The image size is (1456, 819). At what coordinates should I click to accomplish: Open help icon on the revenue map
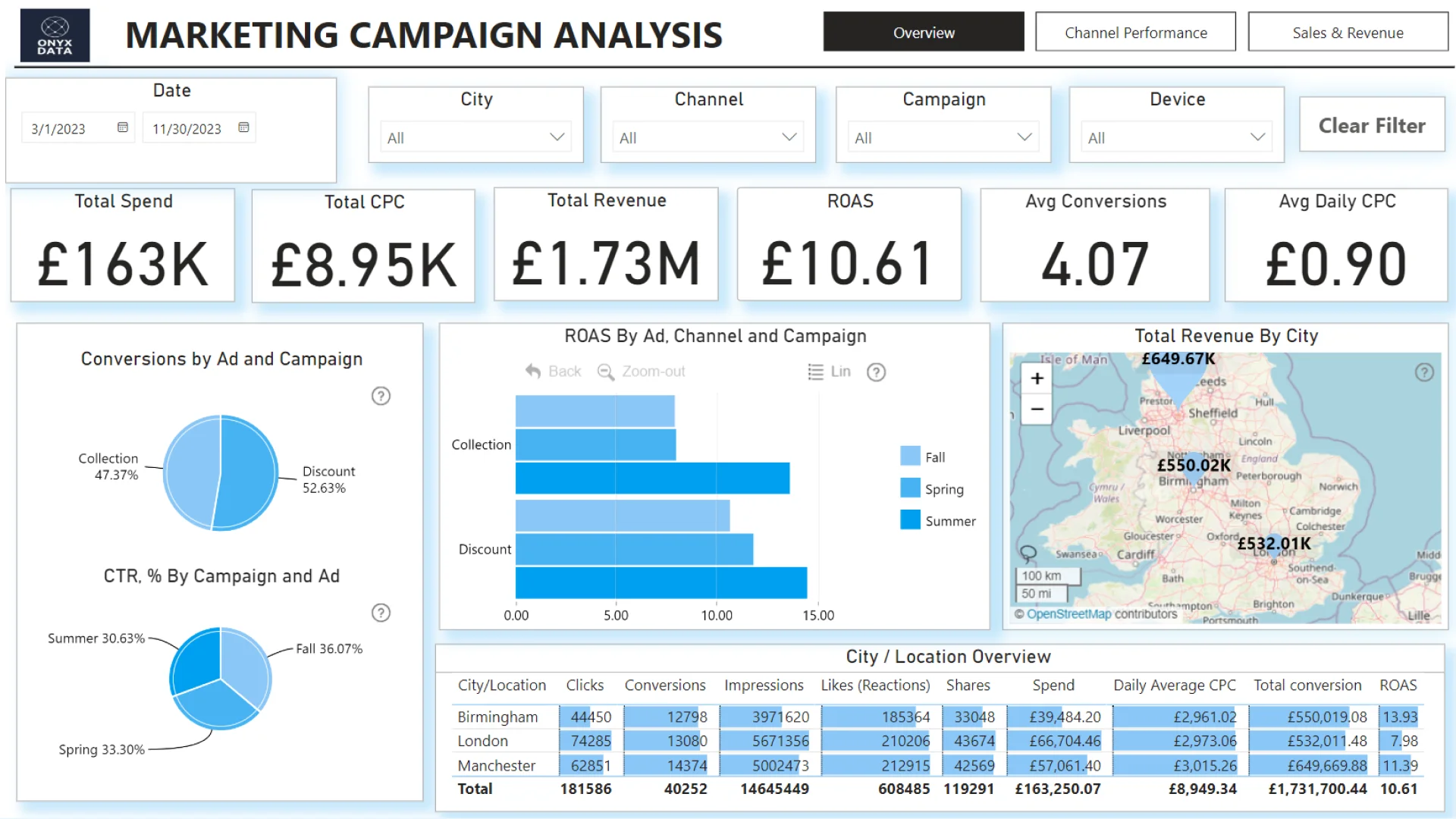[x=1424, y=372]
